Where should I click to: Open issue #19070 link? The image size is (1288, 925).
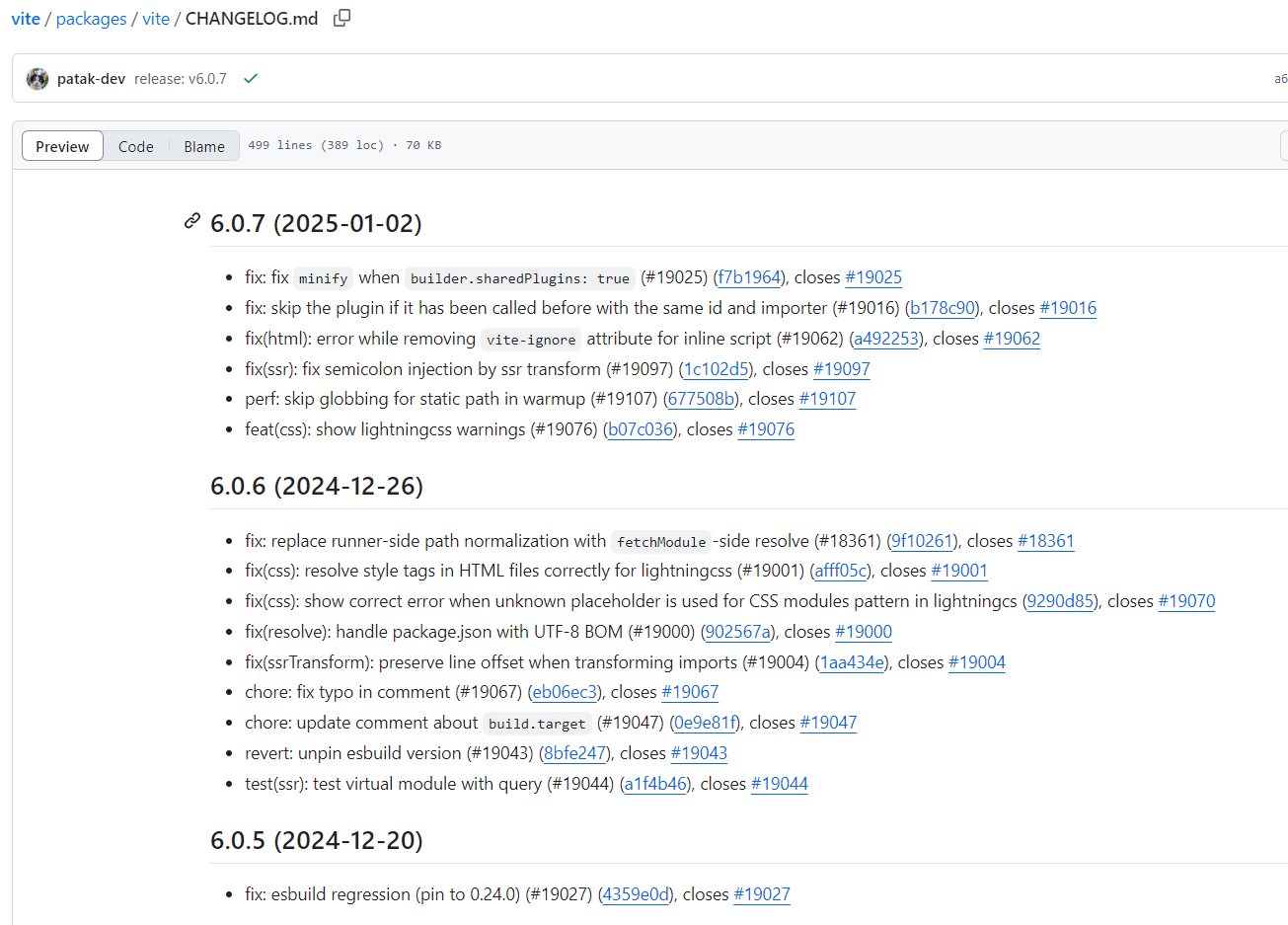tap(1186, 601)
